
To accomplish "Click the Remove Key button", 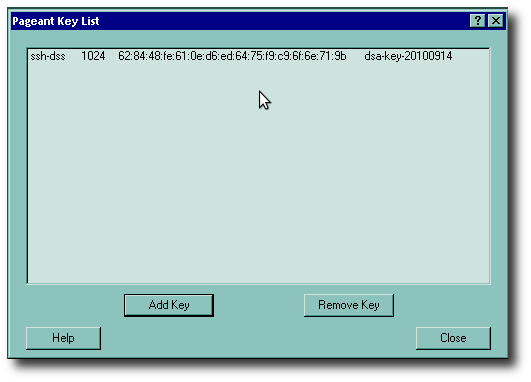I will click(349, 305).
